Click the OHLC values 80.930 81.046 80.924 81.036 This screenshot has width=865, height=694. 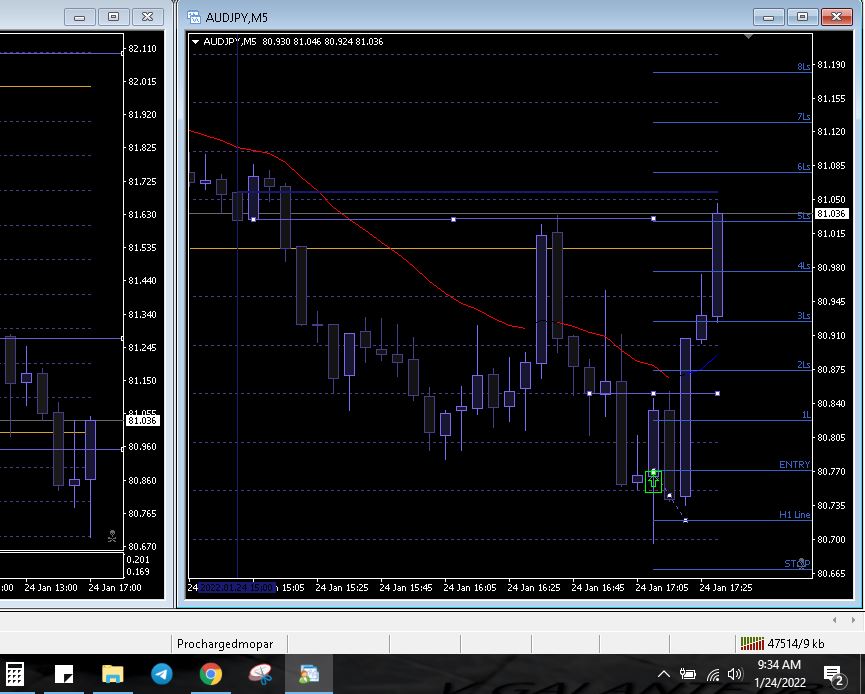coord(323,41)
